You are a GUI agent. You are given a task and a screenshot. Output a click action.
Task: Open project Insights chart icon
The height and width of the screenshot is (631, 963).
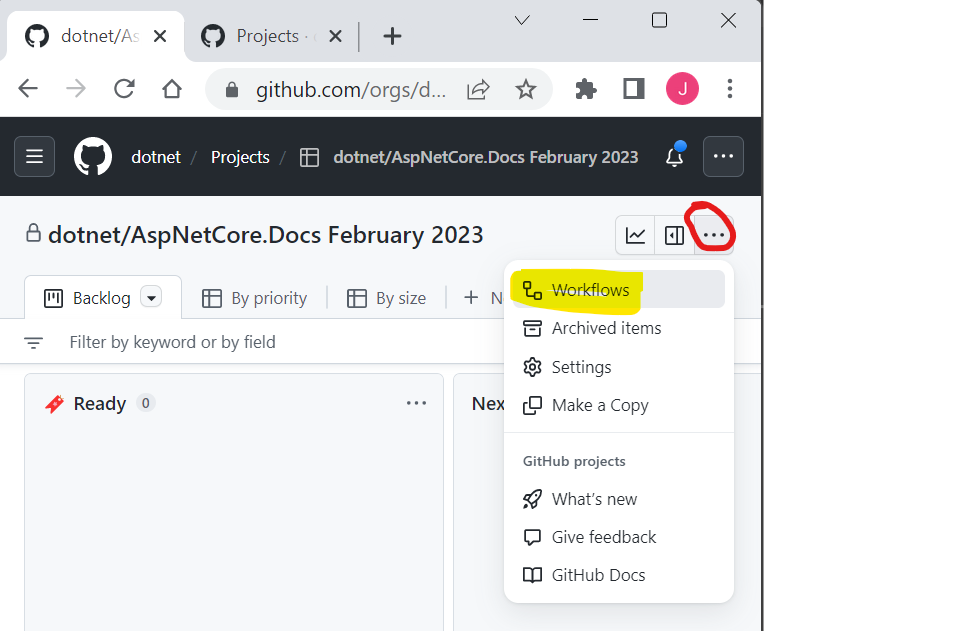(635, 235)
